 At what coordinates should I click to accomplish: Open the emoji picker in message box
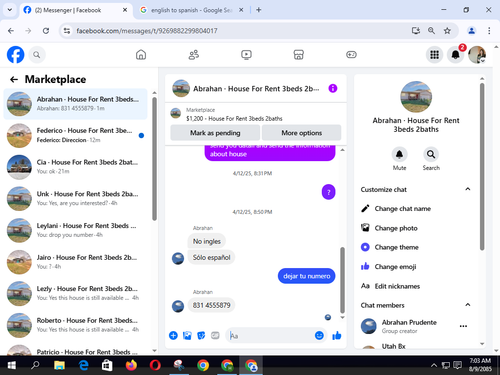pos(319,335)
